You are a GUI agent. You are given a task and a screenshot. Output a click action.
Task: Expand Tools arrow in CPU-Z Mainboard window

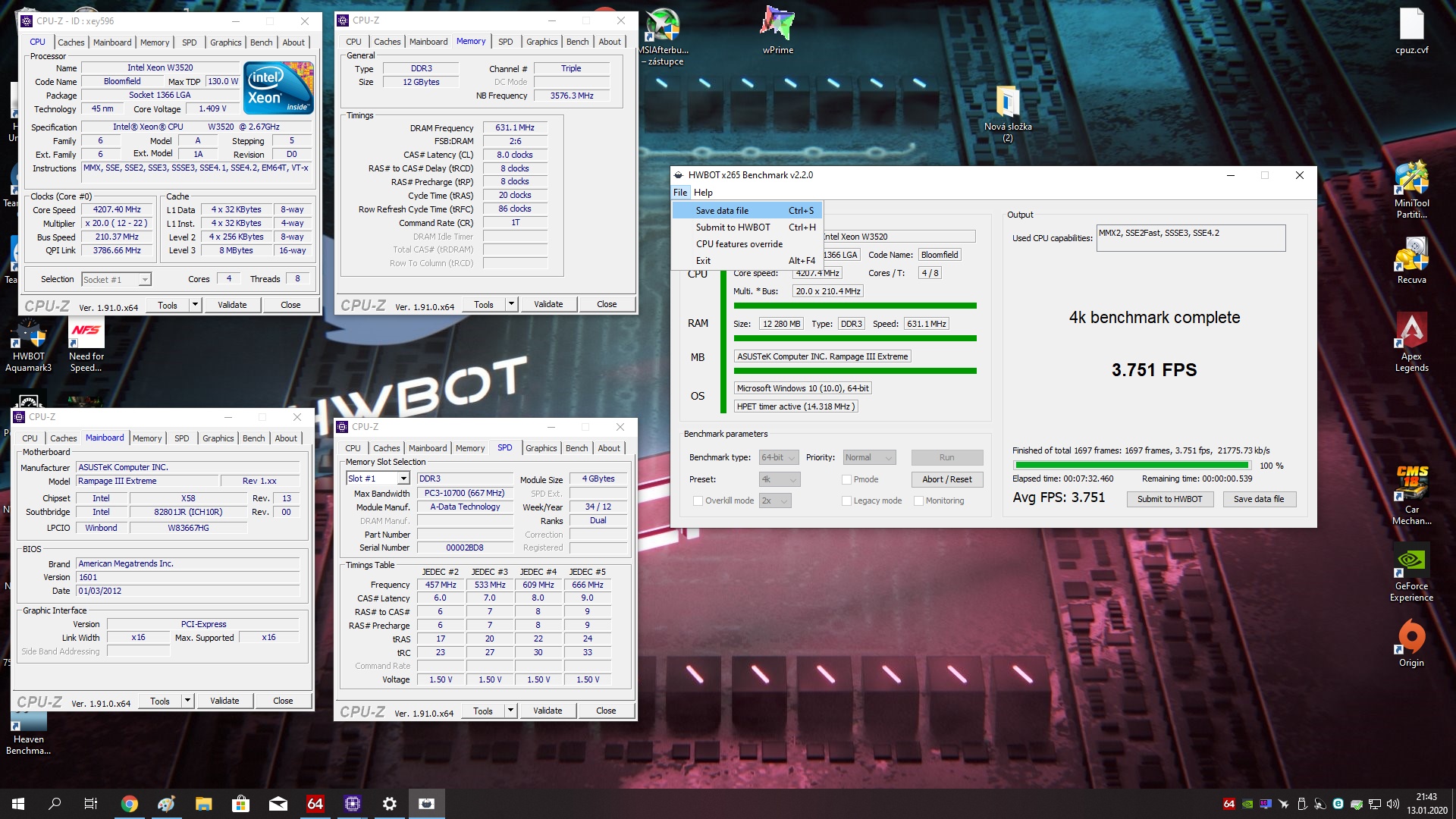[187, 701]
